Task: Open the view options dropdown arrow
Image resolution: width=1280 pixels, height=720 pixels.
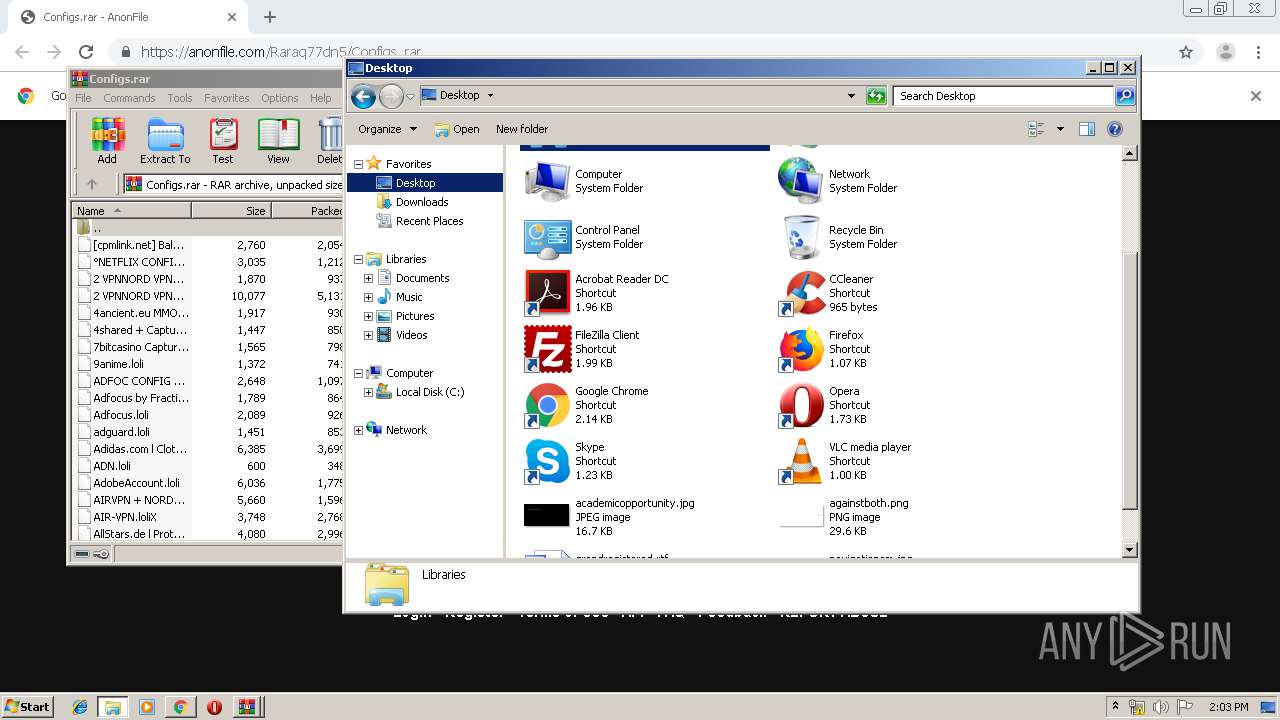Action: 1060,129
